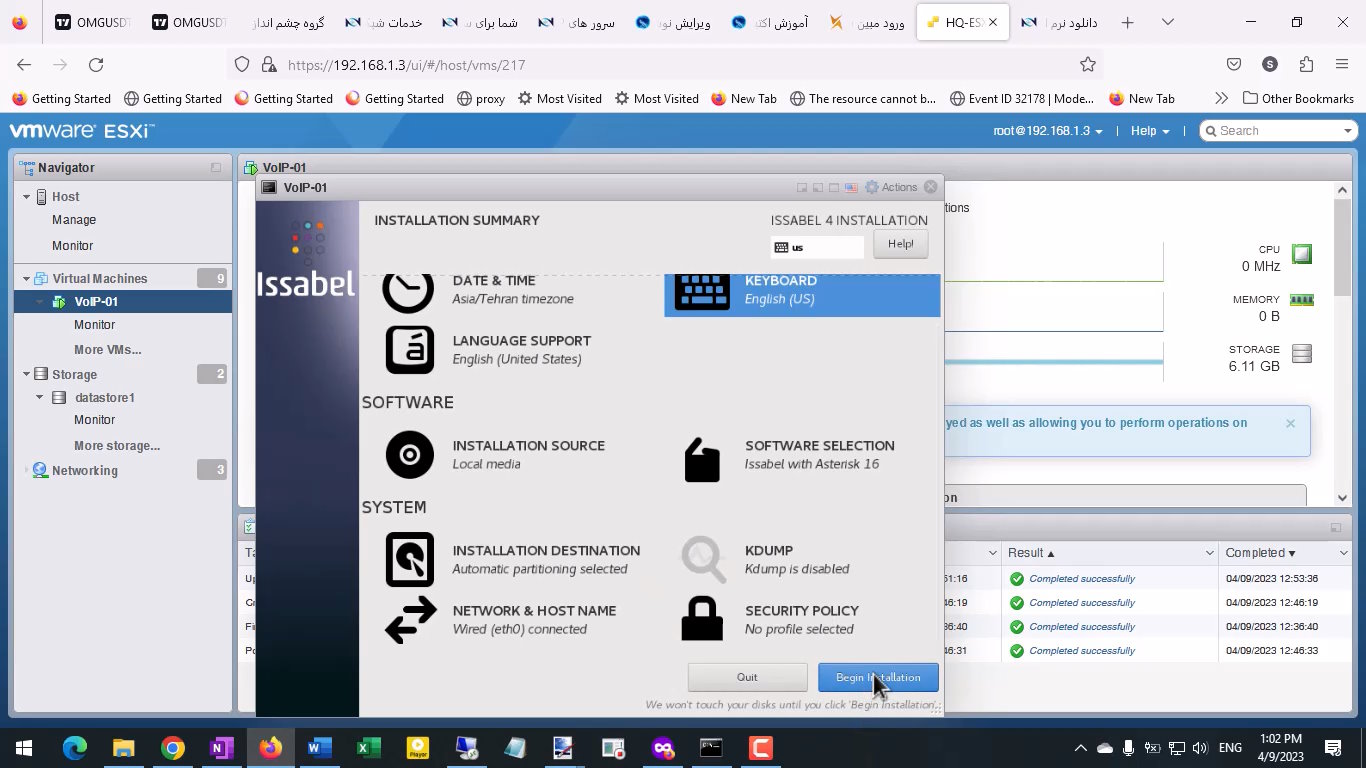Screen dimensions: 1366x768
Task: Click the Networking globe icon in Navigator
Action: click(x=41, y=470)
